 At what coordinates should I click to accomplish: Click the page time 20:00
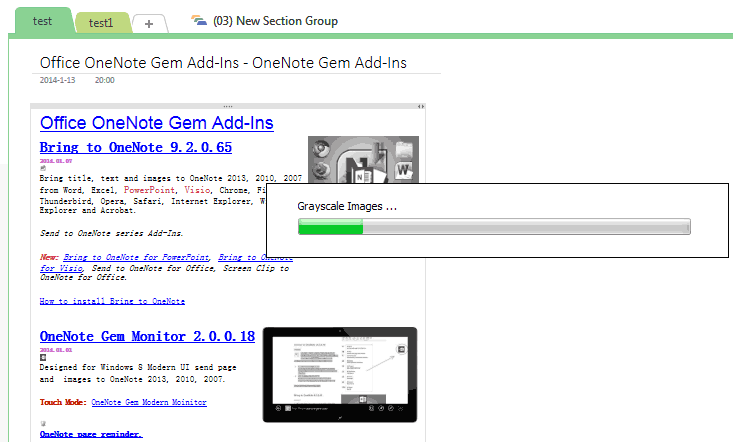click(105, 80)
